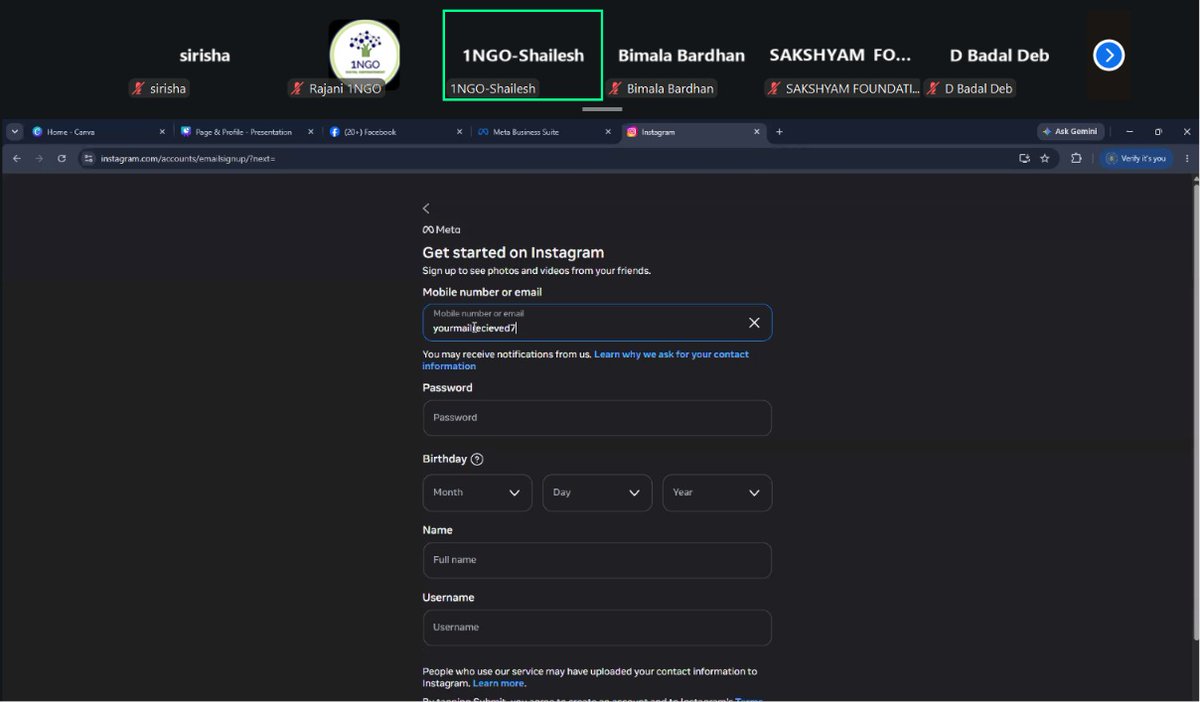Image resolution: width=1200 pixels, height=702 pixels.
Task: Click the Birthday help question mark icon
Action: click(x=477, y=459)
